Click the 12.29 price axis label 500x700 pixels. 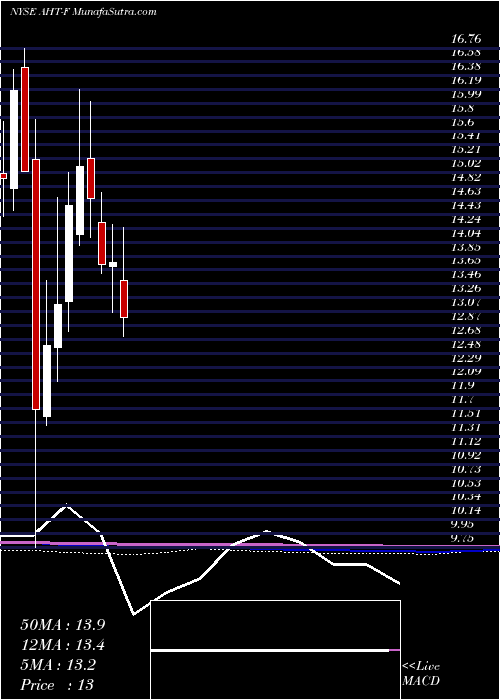pyautogui.click(x=466, y=358)
